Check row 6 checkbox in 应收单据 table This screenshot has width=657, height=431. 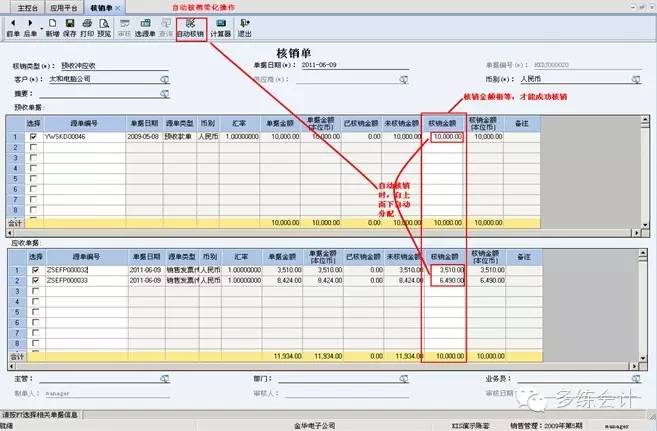point(36,322)
